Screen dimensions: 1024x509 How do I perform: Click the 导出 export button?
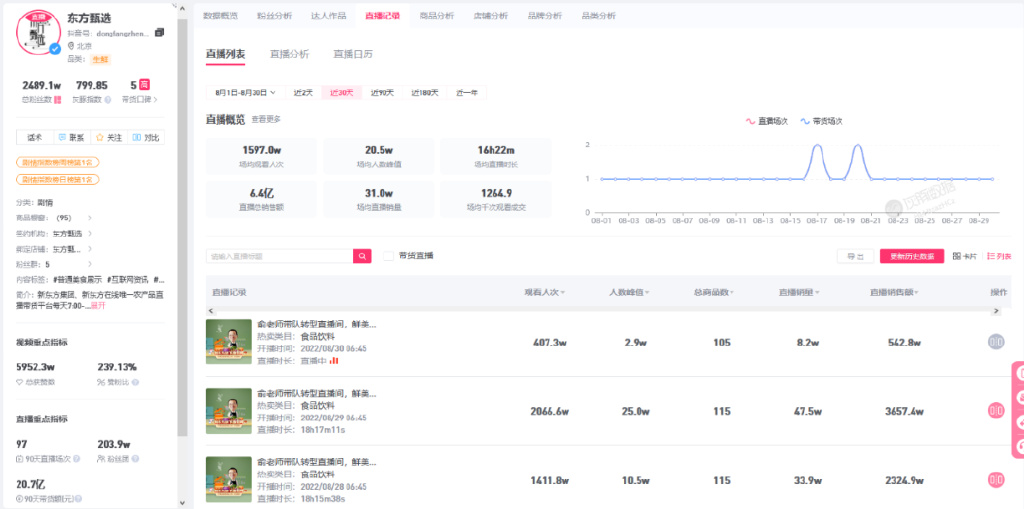pos(856,256)
